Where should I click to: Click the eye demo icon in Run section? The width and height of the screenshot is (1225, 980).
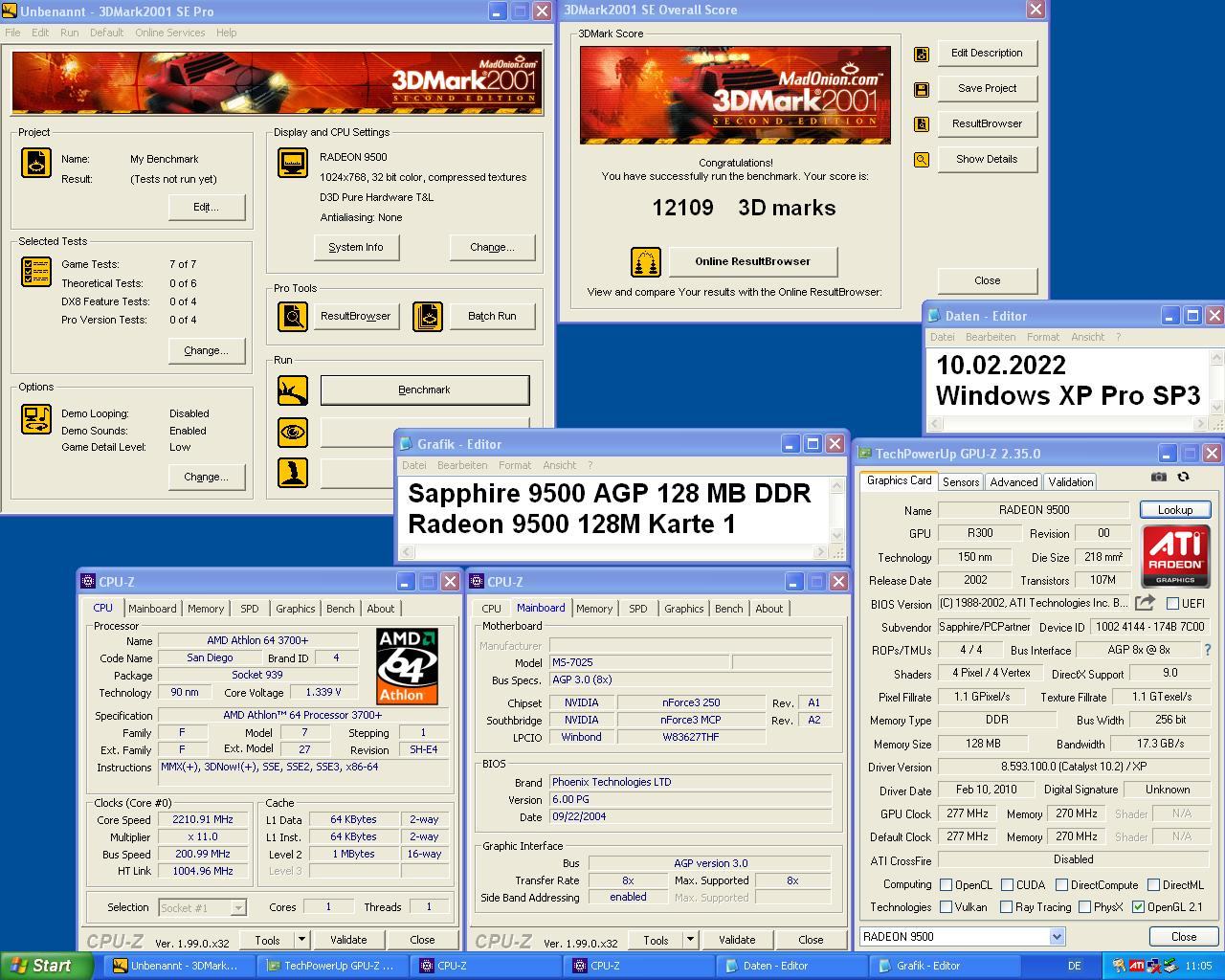(293, 432)
